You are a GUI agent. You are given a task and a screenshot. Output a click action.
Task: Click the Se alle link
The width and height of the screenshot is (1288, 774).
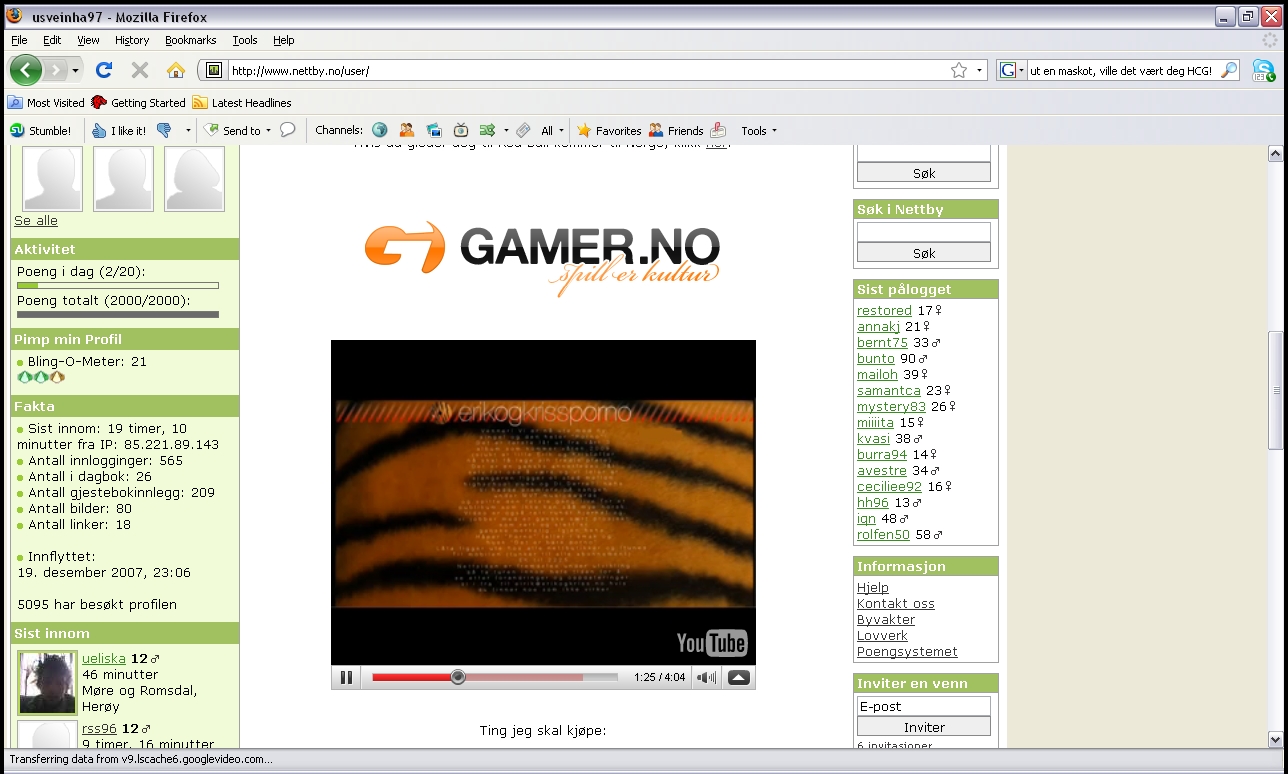36,221
